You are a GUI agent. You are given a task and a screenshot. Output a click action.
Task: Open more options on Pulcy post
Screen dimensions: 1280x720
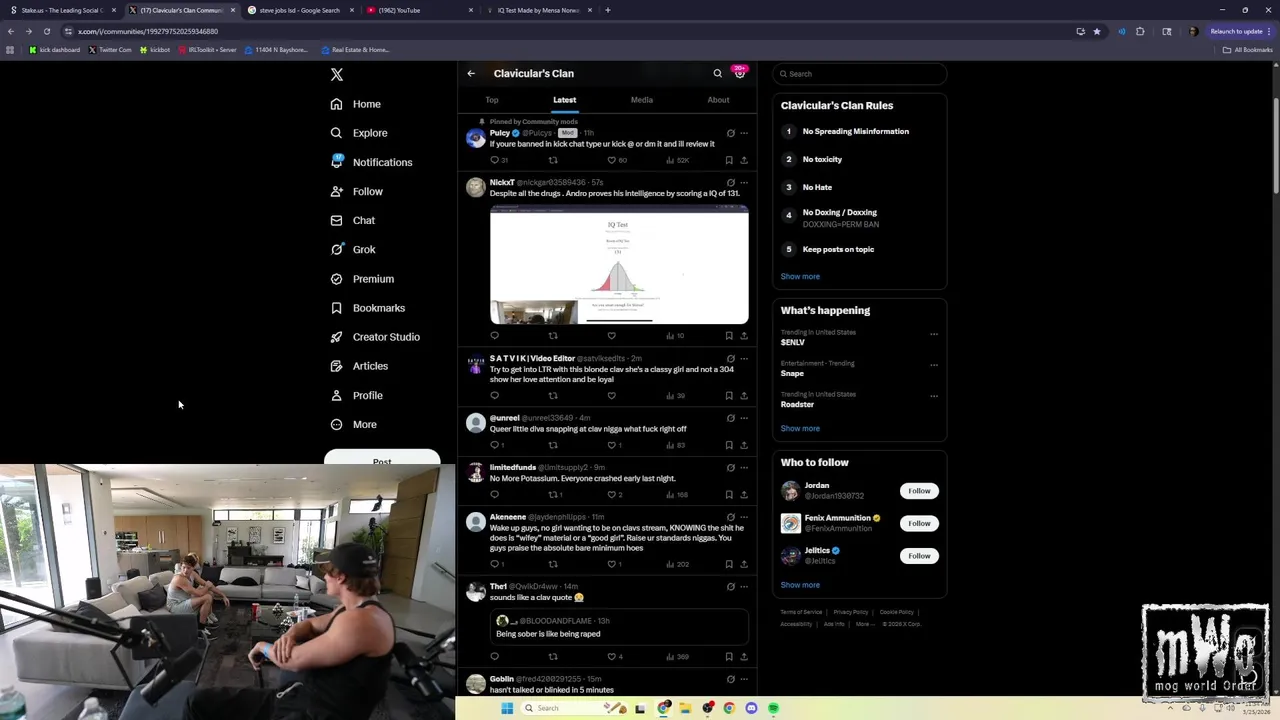coord(744,133)
